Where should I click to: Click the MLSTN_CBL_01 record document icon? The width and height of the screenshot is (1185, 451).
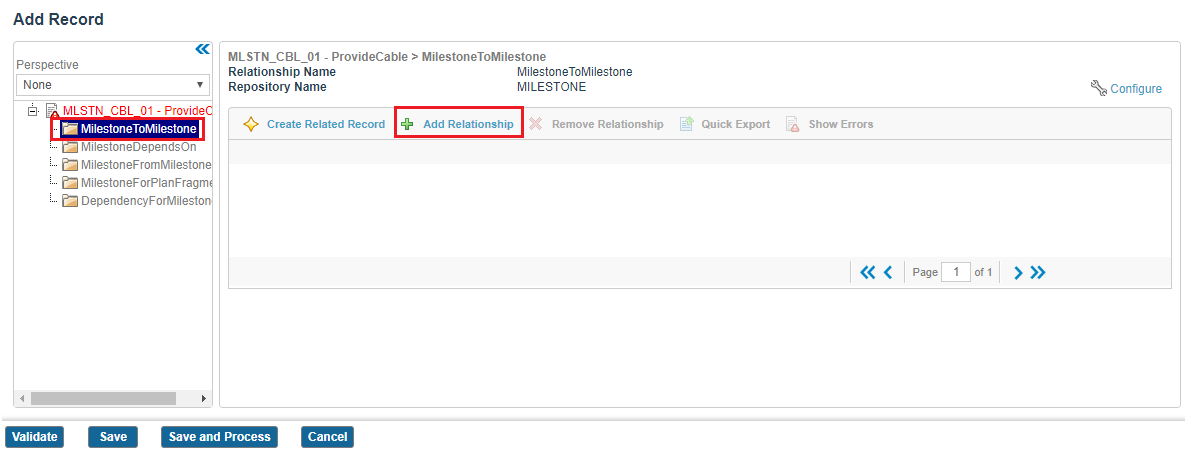pyautogui.click(x=52, y=110)
